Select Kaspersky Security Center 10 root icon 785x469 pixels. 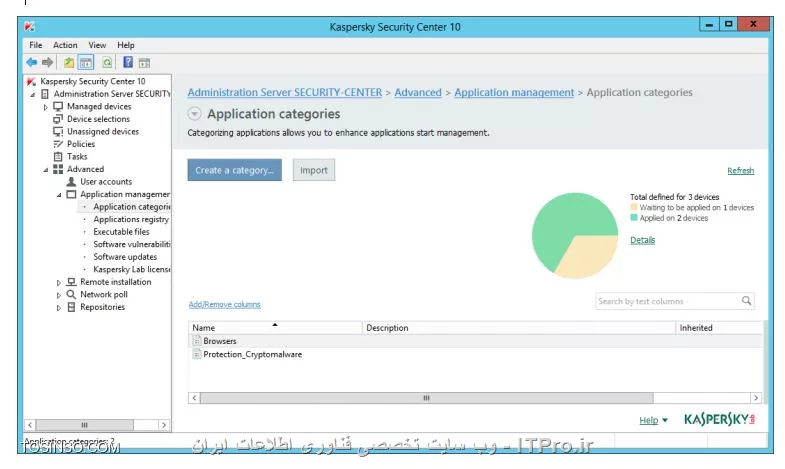coord(32,81)
